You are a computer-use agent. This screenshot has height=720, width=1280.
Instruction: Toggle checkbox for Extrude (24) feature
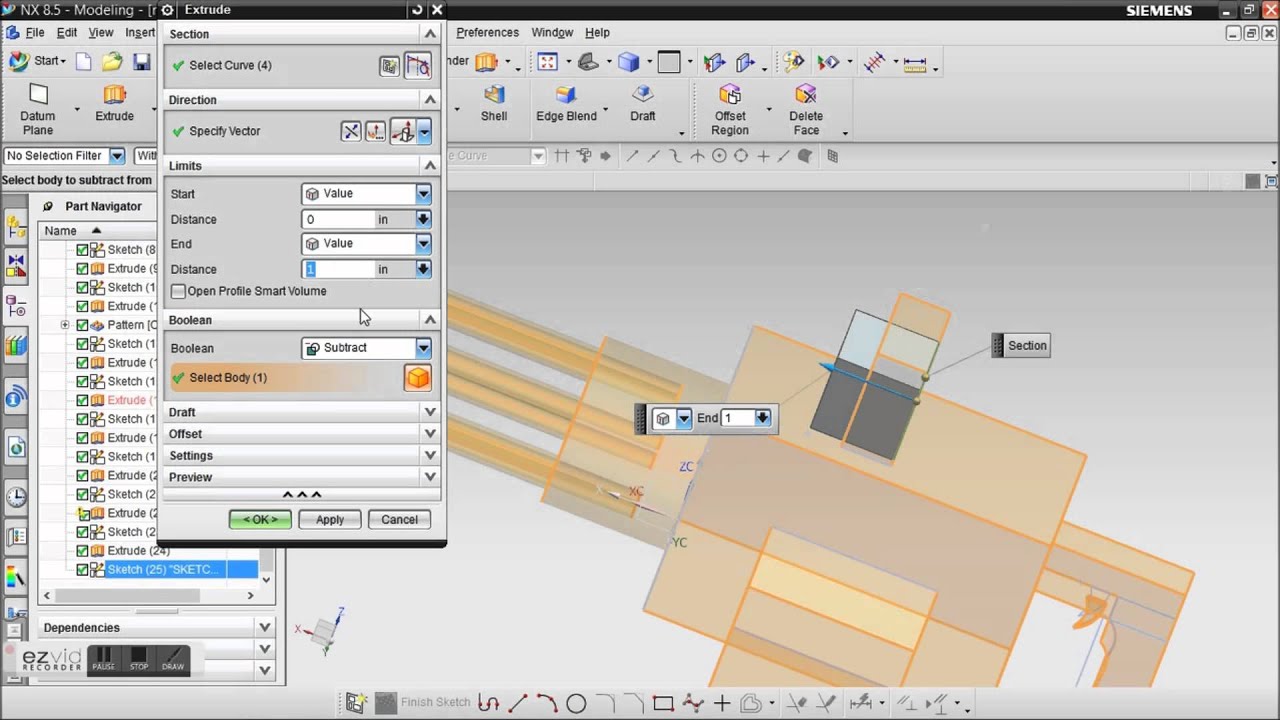pyautogui.click(x=83, y=551)
